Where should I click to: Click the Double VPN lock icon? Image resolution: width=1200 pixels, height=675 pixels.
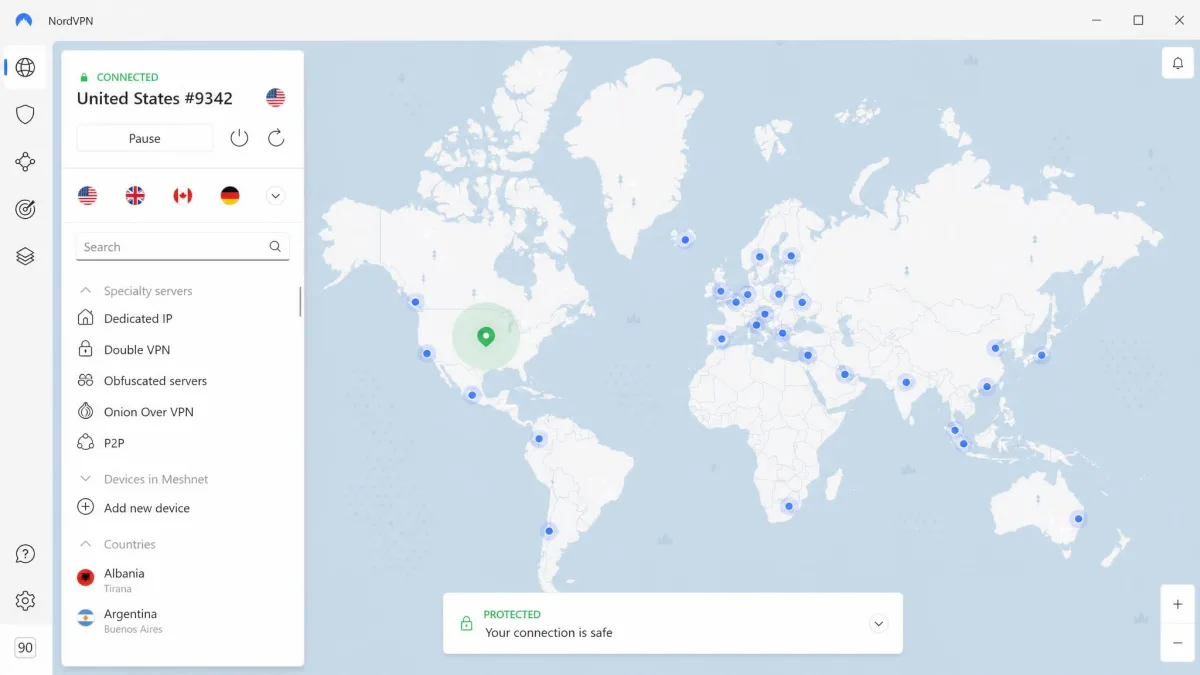(85, 349)
